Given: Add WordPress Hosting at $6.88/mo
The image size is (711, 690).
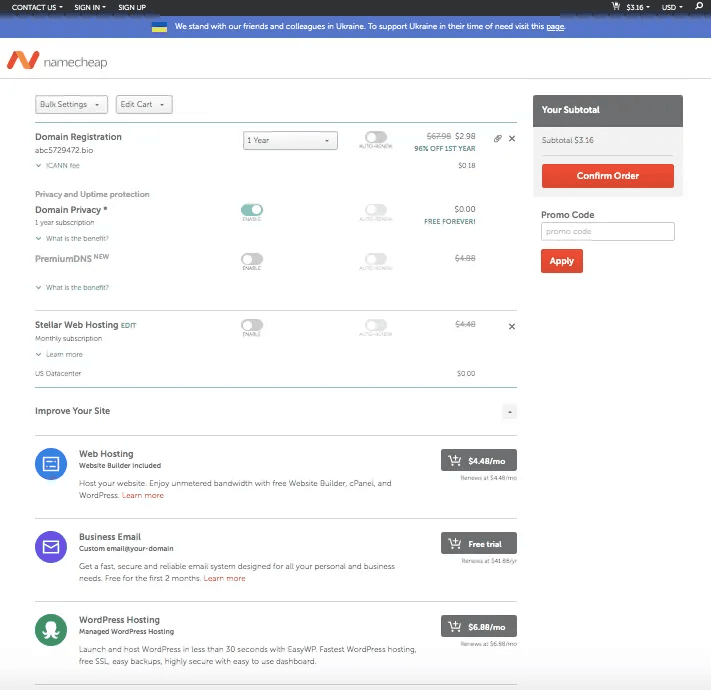Looking at the screenshot, I should point(479,627).
